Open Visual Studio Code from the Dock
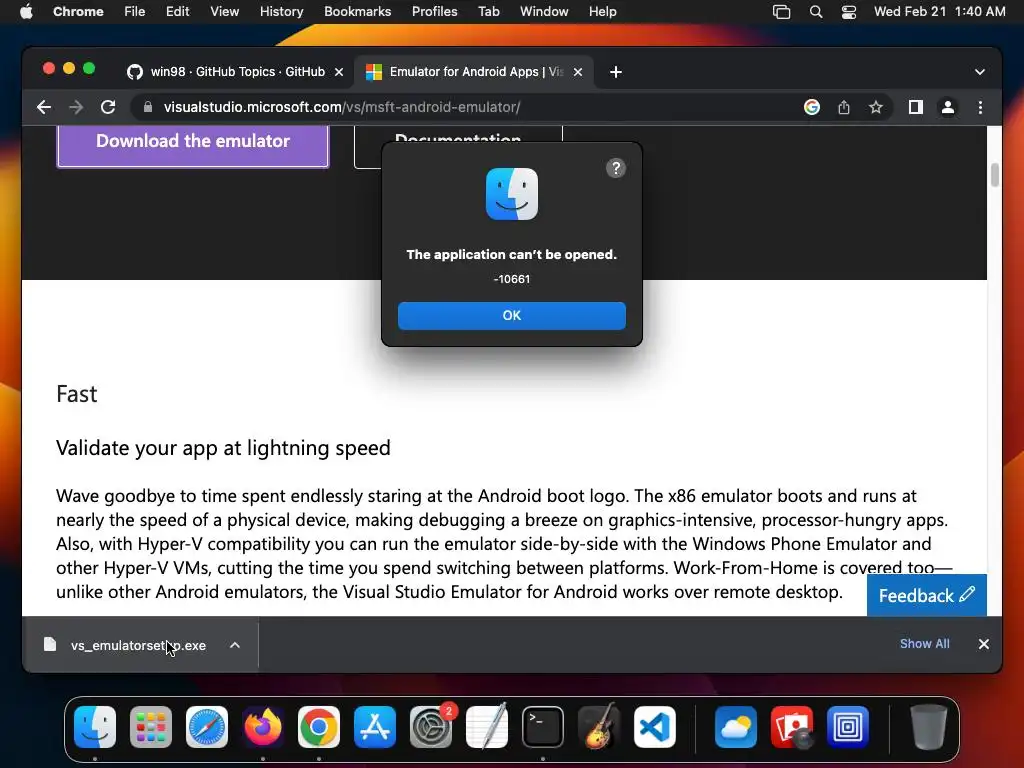Viewport: 1024px width, 768px height. click(655, 727)
